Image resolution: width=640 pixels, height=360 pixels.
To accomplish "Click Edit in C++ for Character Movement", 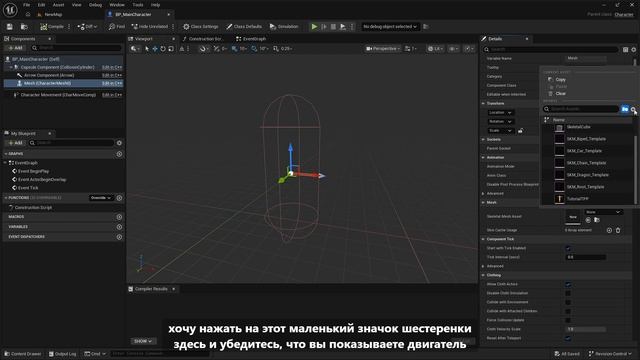I will pos(112,95).
